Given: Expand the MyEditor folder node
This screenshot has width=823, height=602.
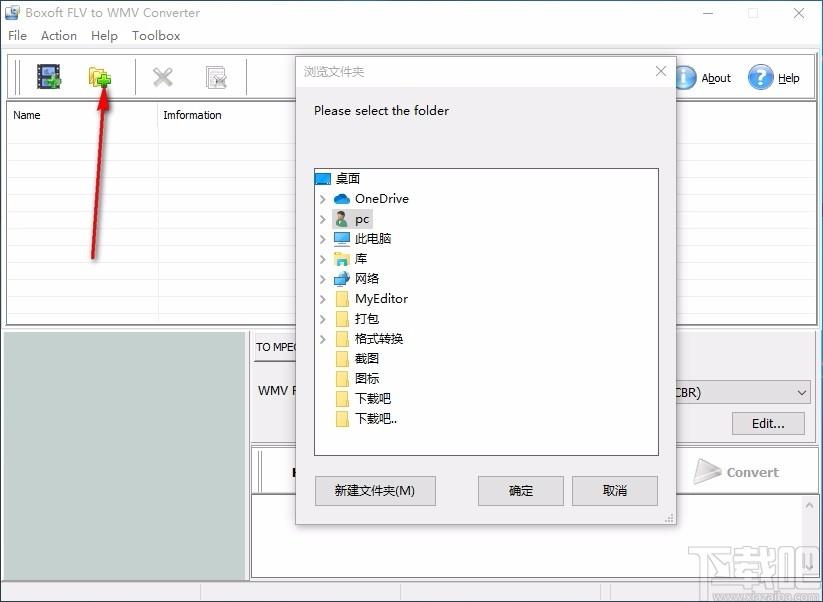Looking at the screenshot, I should (x=322, y=299).
